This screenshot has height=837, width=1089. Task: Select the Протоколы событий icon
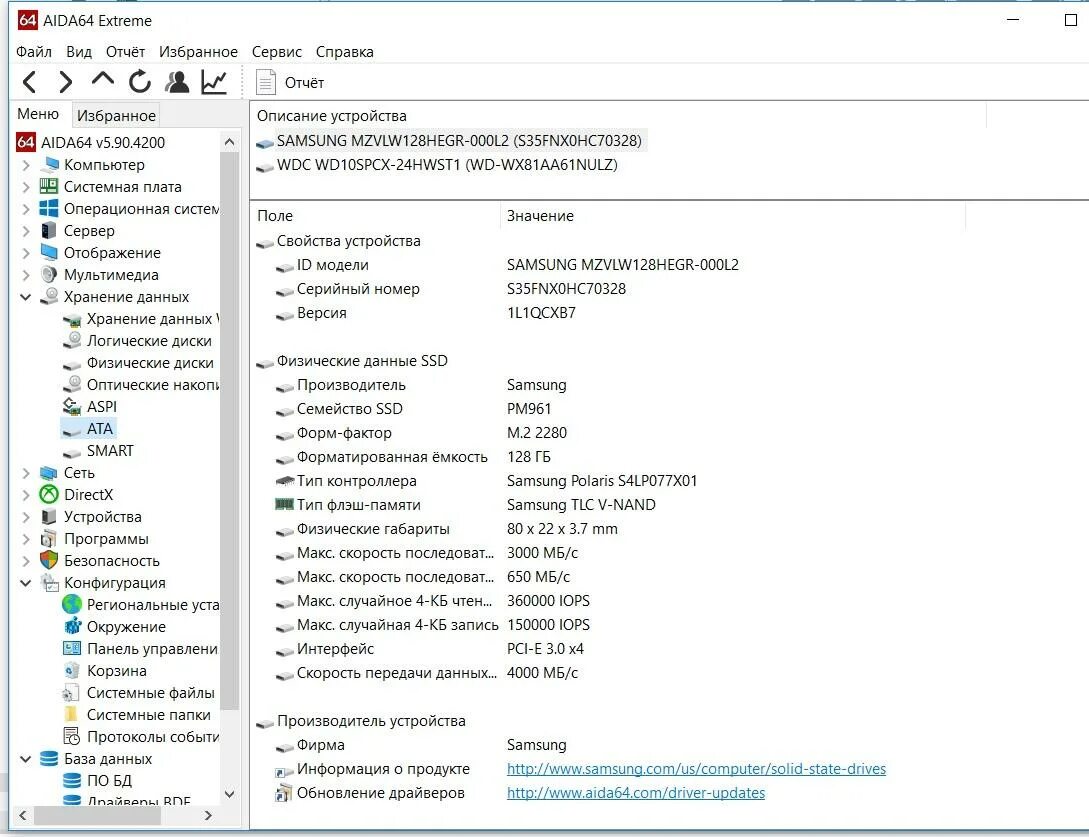[72, 736]
